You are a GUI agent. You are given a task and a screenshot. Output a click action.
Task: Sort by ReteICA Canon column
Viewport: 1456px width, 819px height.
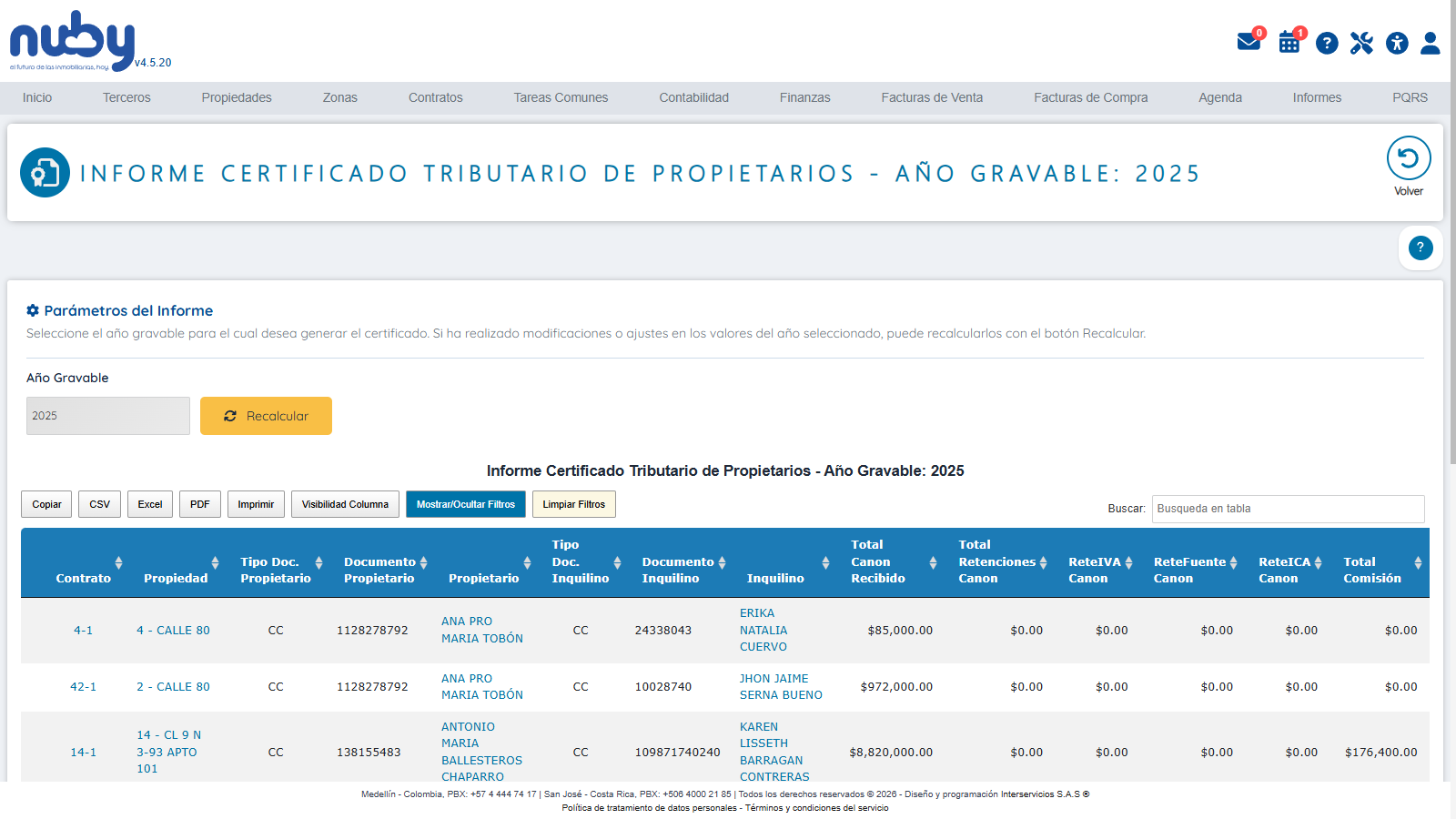pyautogui.click(x=1318, y=562)
